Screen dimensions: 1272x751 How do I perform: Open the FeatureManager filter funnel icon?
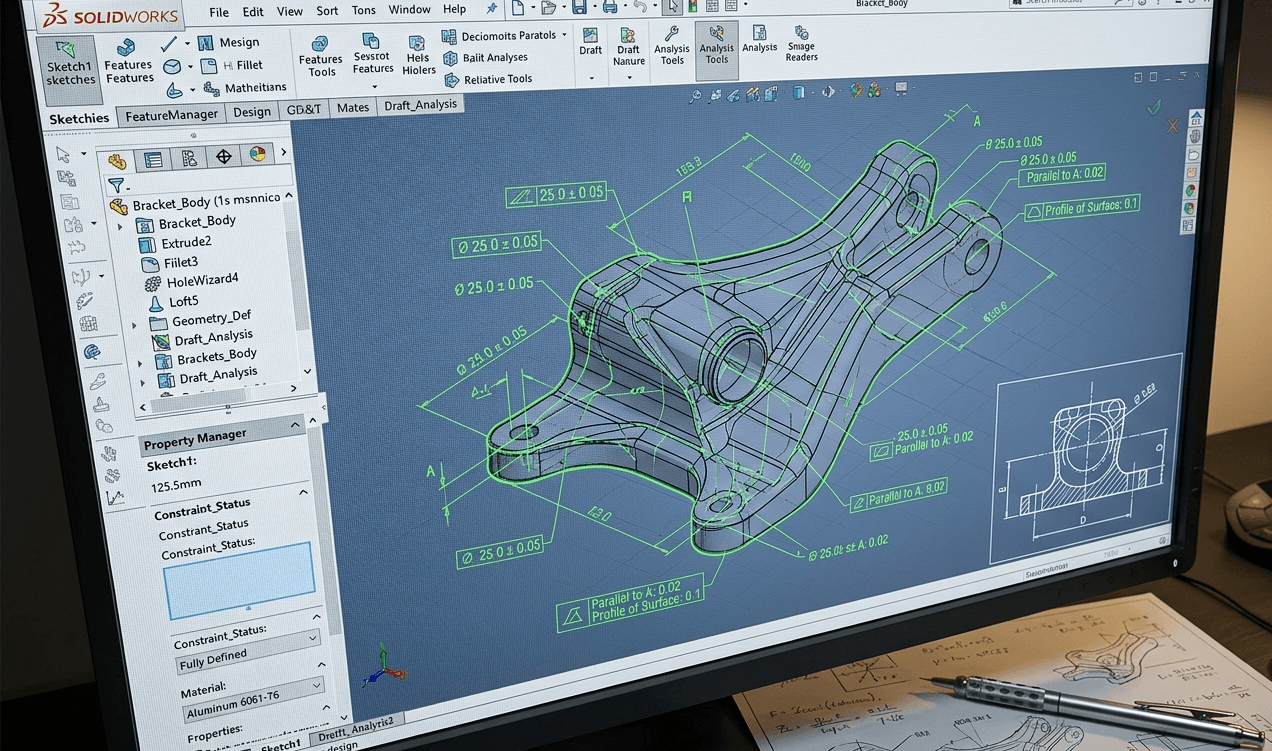pos(115,186)
